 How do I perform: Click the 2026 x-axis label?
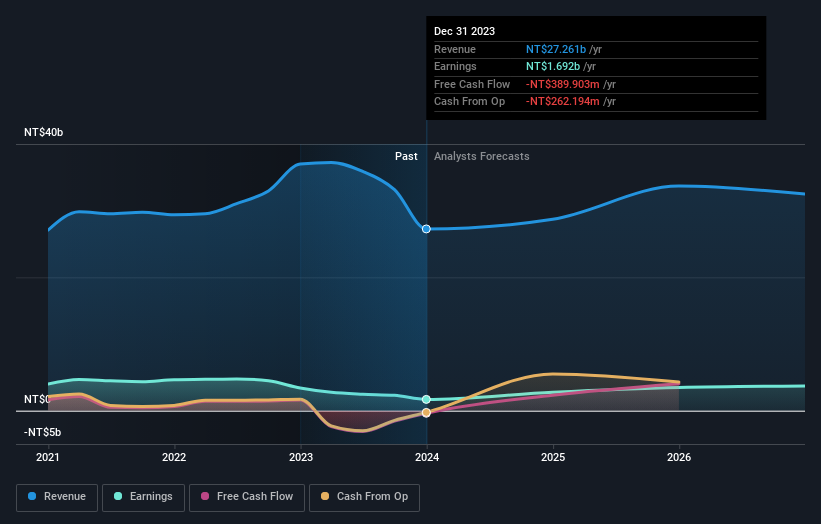pyautogui.click(x=679, y=458)
